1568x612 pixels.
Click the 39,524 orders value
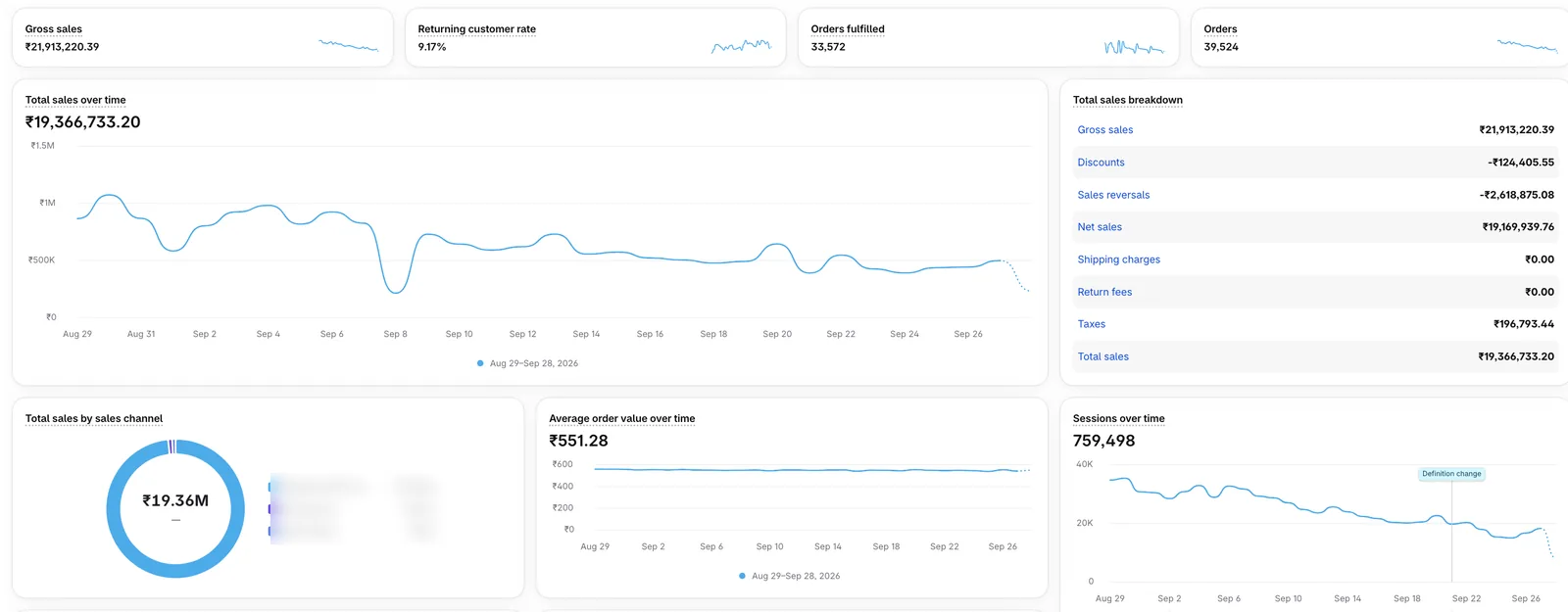1221,47
